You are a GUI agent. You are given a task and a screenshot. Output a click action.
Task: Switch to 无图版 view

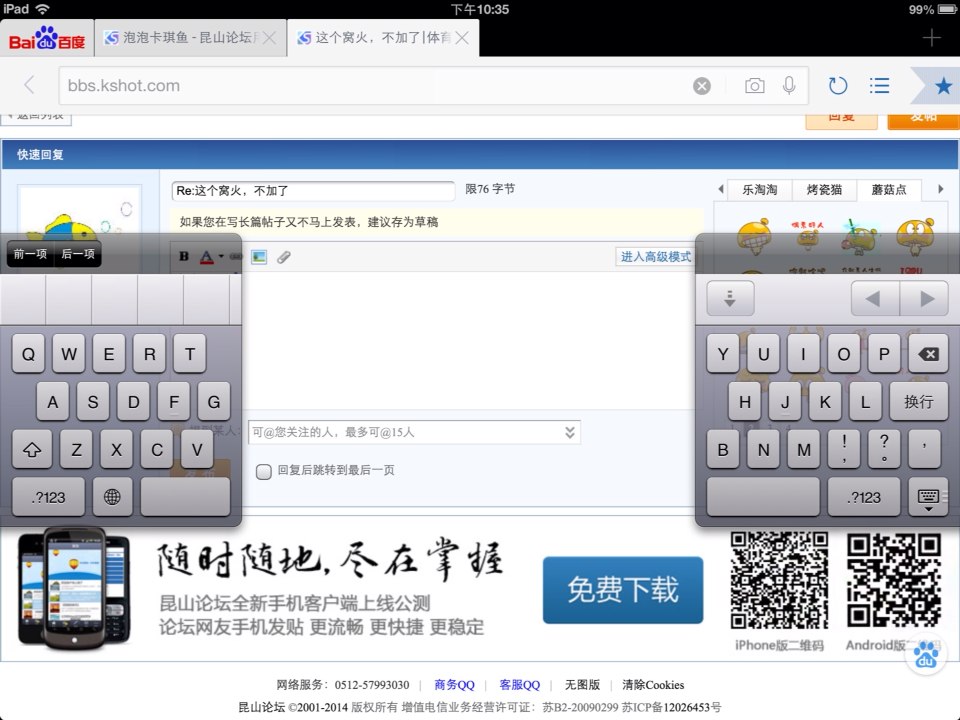(582, 685)
